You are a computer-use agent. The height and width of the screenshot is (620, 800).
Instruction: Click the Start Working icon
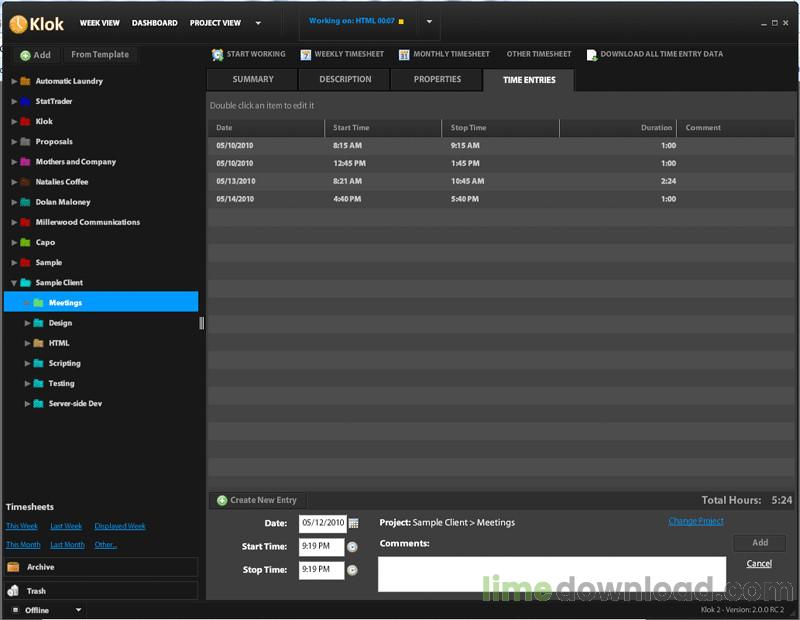tap(217, 55)
